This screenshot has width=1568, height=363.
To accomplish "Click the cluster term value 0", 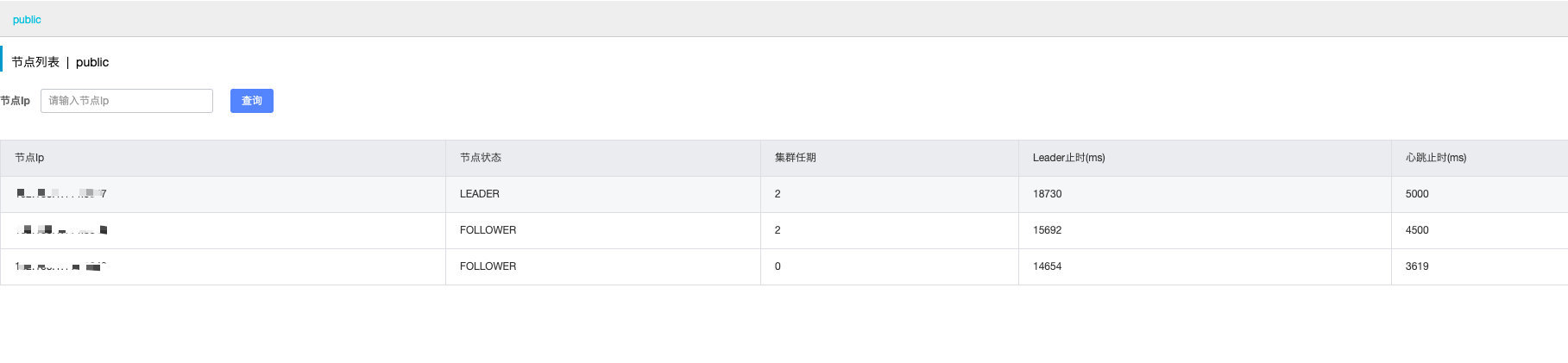I will (x=778, y=266).
